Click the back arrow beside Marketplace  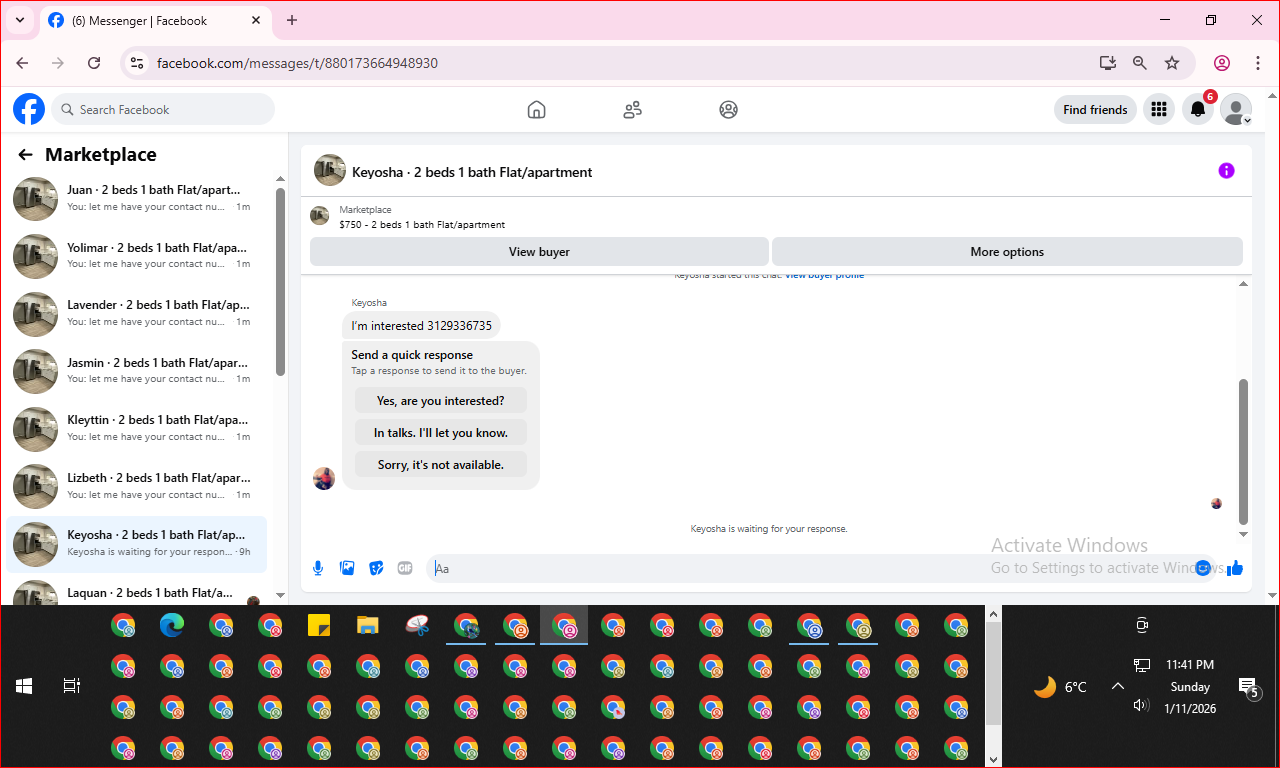[25, 155]
